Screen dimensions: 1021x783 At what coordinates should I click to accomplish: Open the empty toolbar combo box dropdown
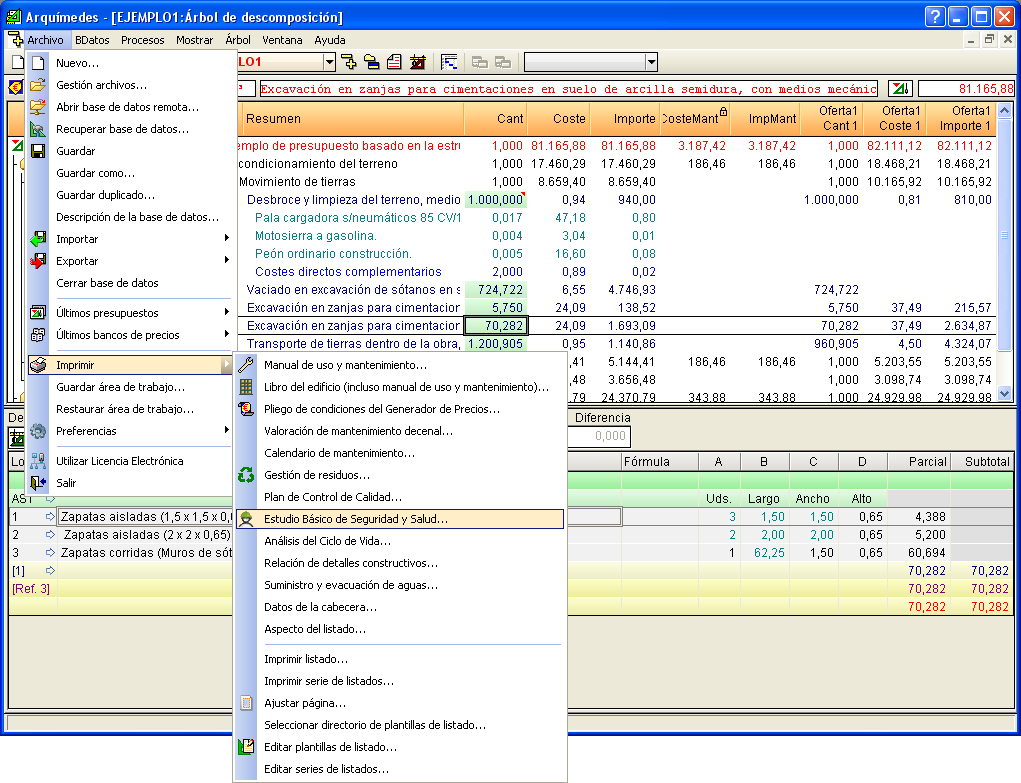click(x=651, y=62)
